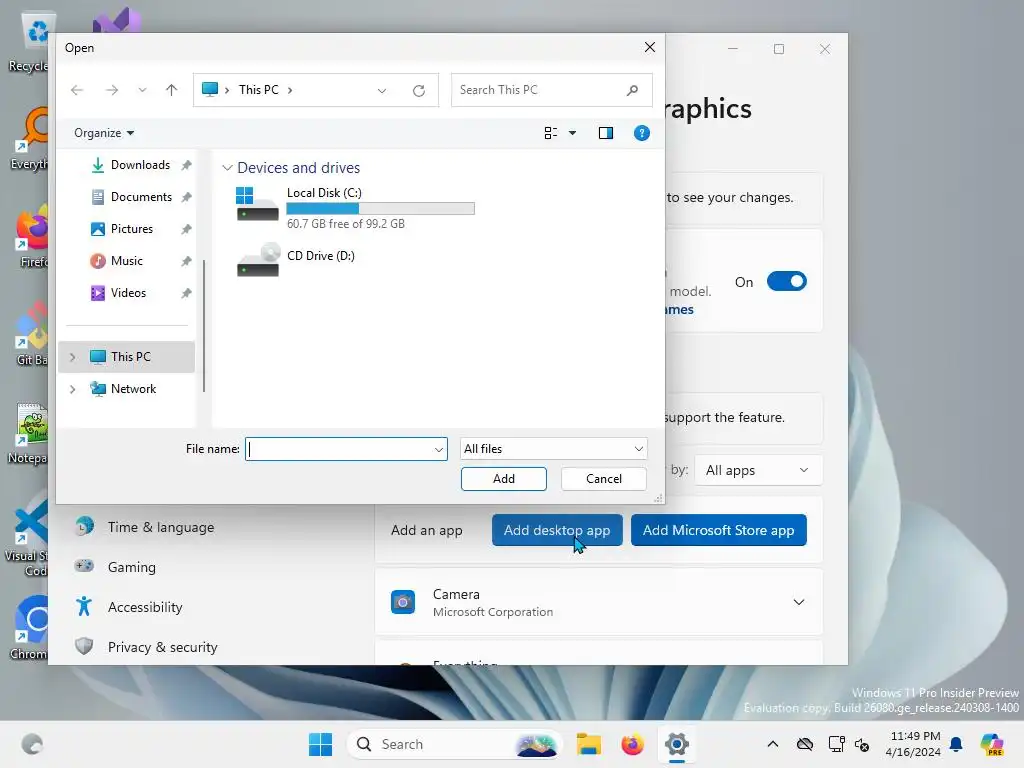The height and width of the screenshot is (768, 1024).
Task: Select CD Drive (D:) icon
Action: [257, 260]
